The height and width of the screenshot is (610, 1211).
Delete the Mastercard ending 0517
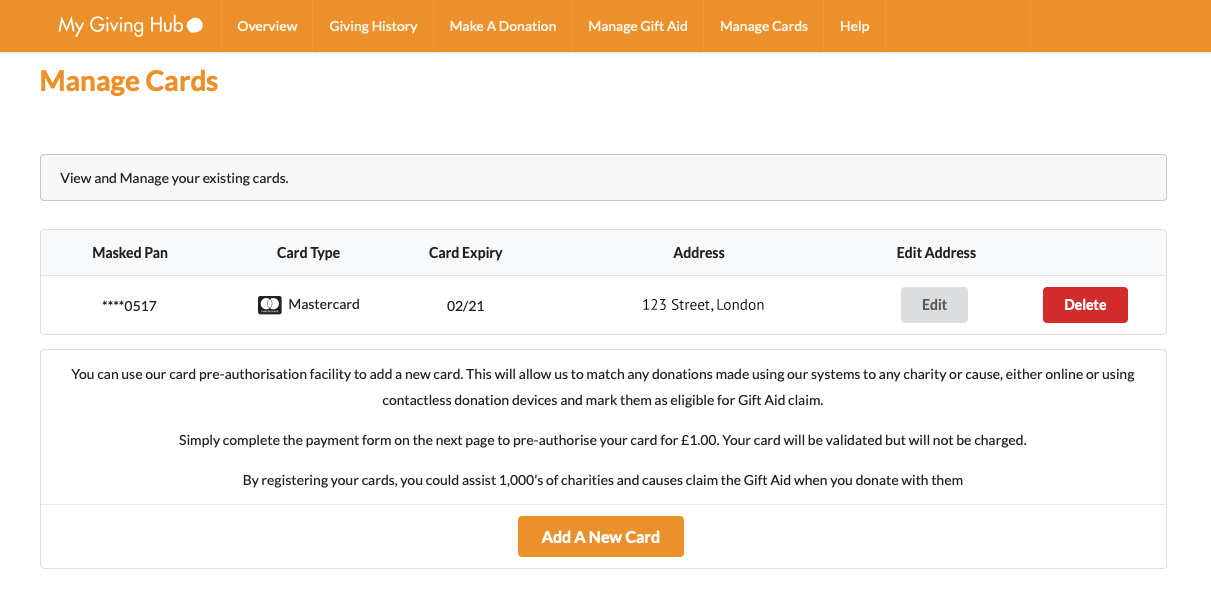click(x=1085, y=305)
